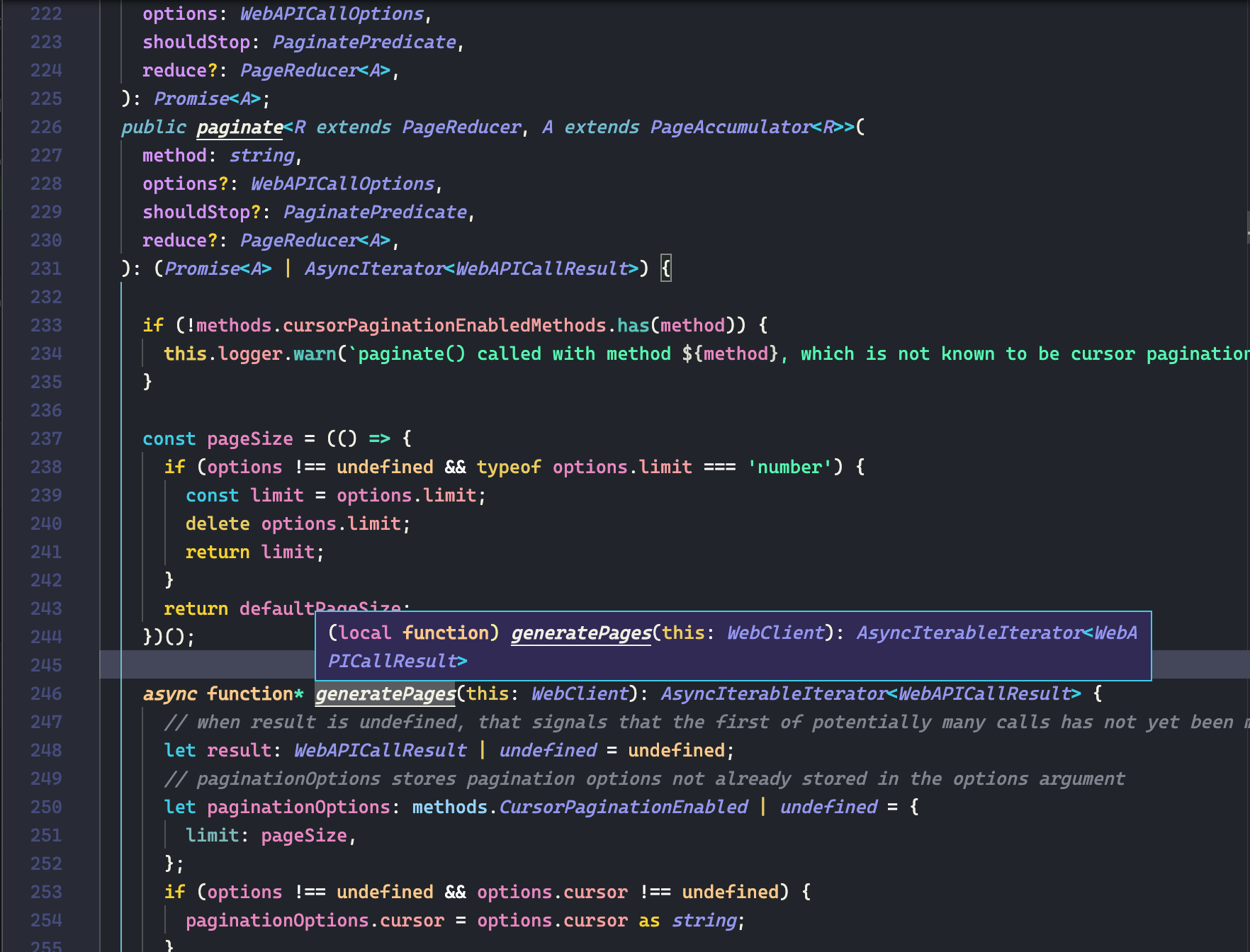Click CursorPaginationEnabled type on line 250
The height and width of the screenshot is (952, 1250).
[624, 807]
